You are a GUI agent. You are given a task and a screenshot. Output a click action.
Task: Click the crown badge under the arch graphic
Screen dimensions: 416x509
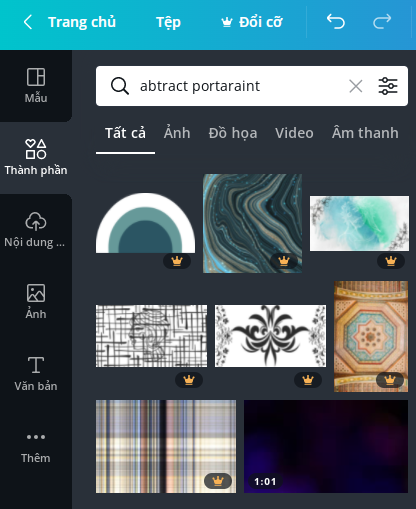177,261
